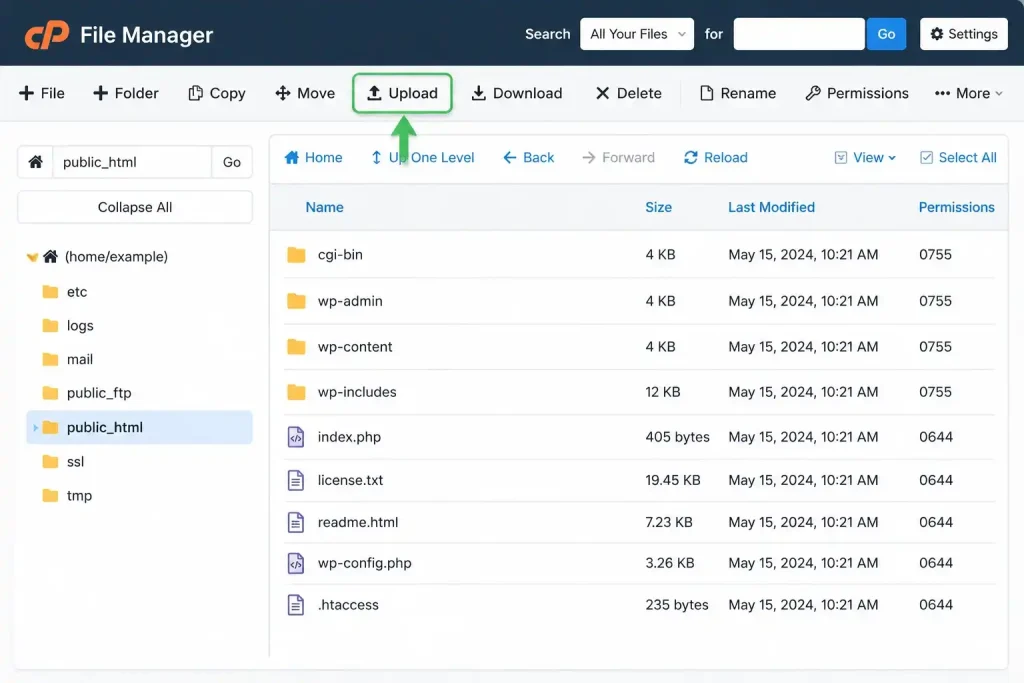The height and width of the screenshot is (683, 1024).
Task: Click the search text input field
Action: coord(799,34)
